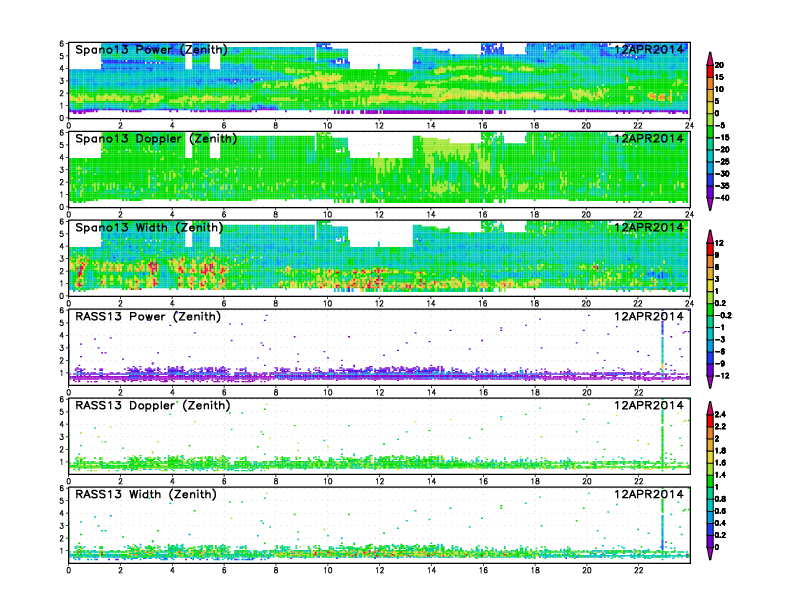This screenshot has height=612, width=792.
Task: Click hour tick 18 under Spano13 Width panel
Action: pyautogui.click(x=534, y=303)
